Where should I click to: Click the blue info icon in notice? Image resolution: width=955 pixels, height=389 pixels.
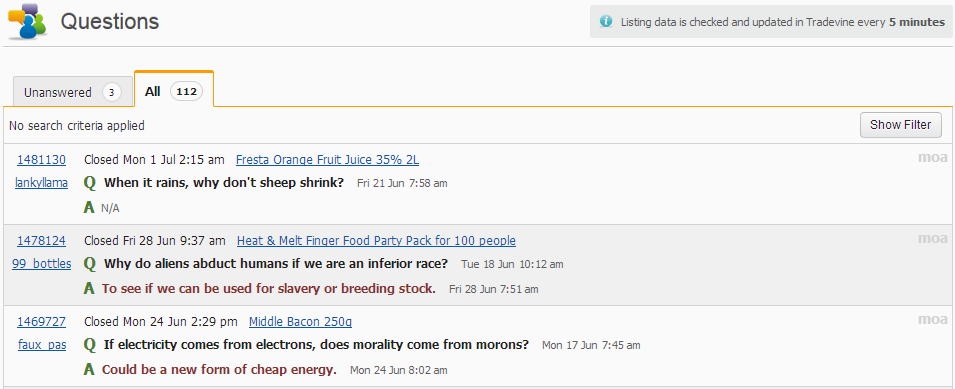tap(605, 21)
